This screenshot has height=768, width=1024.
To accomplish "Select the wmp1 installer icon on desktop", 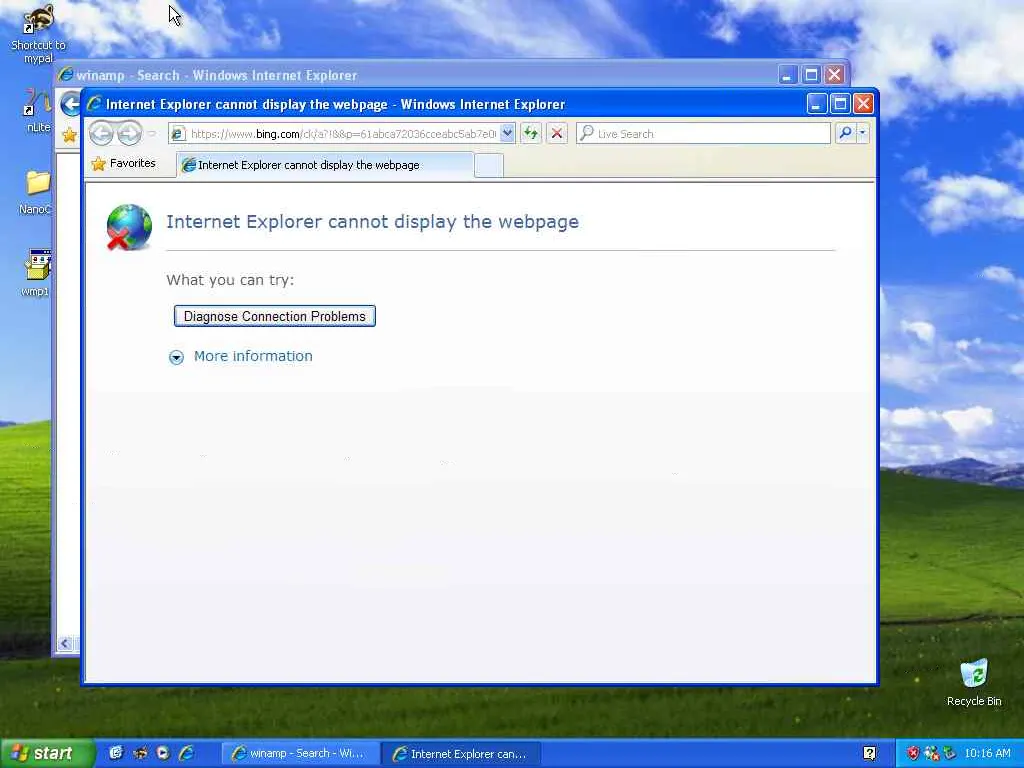I will coord(36,273).
